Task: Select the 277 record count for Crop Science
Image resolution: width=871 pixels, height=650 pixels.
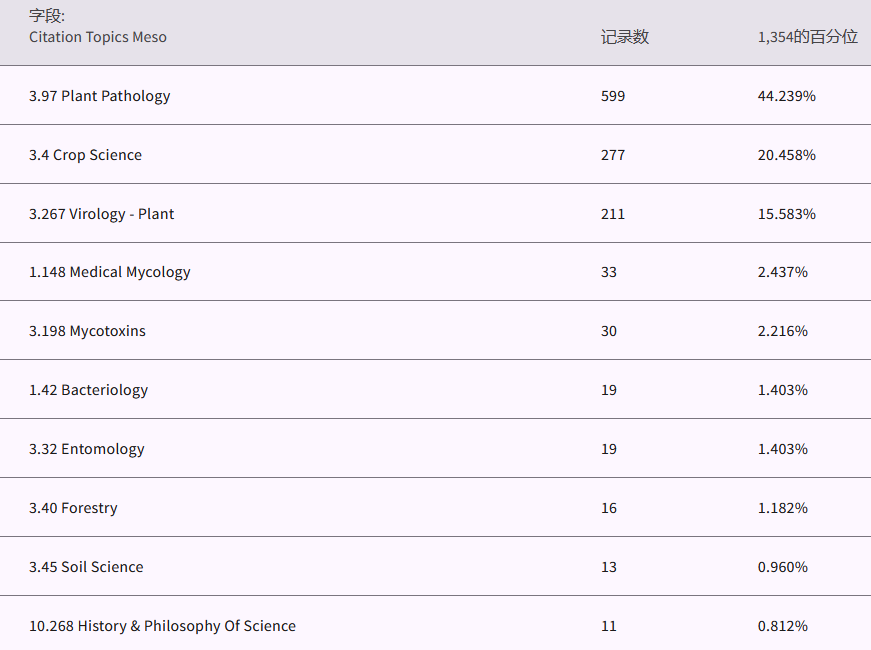Action: click(x=613, y=155)
